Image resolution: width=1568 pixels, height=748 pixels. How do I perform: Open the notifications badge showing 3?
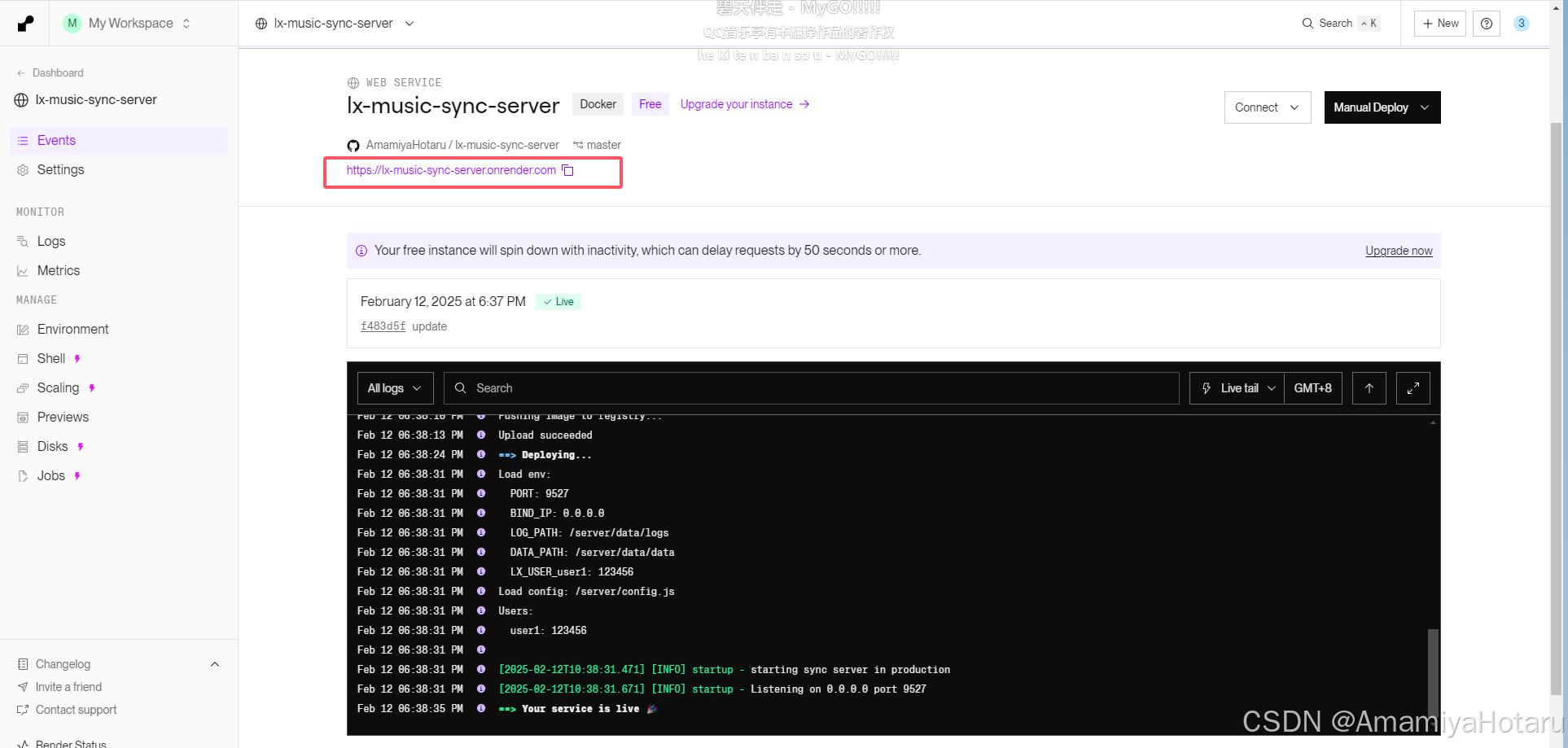coord(1521,24)
